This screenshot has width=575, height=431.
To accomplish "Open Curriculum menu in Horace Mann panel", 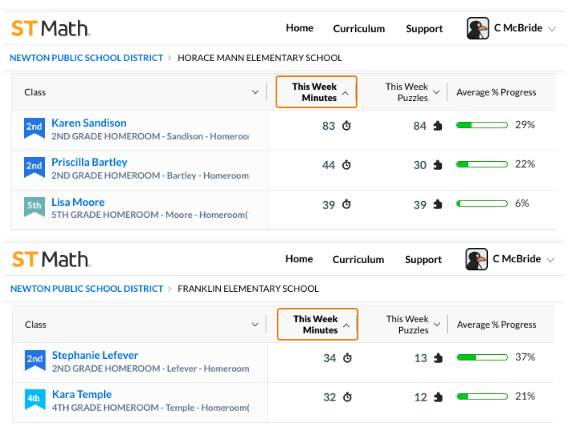I will pos(359,28).
